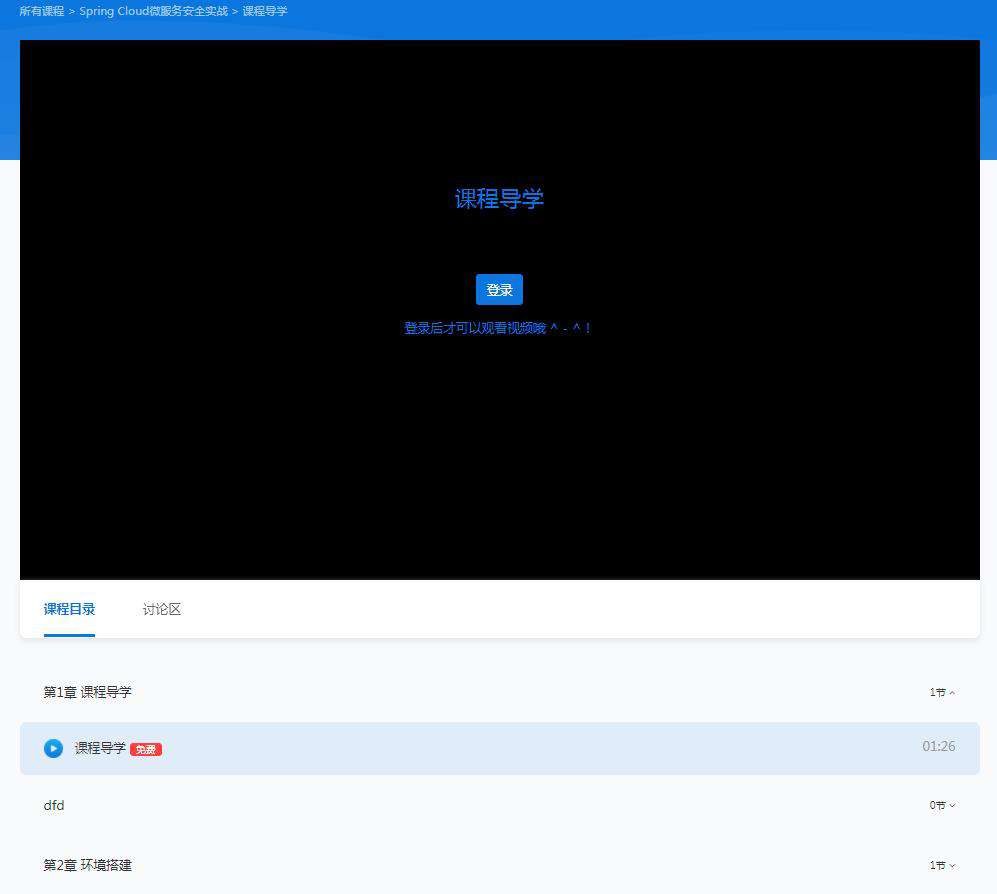This screenshot has width=997, height=894.
Task: Collapse 第1章 课程导学 via 1节 chevron
Action: point(942,692)
